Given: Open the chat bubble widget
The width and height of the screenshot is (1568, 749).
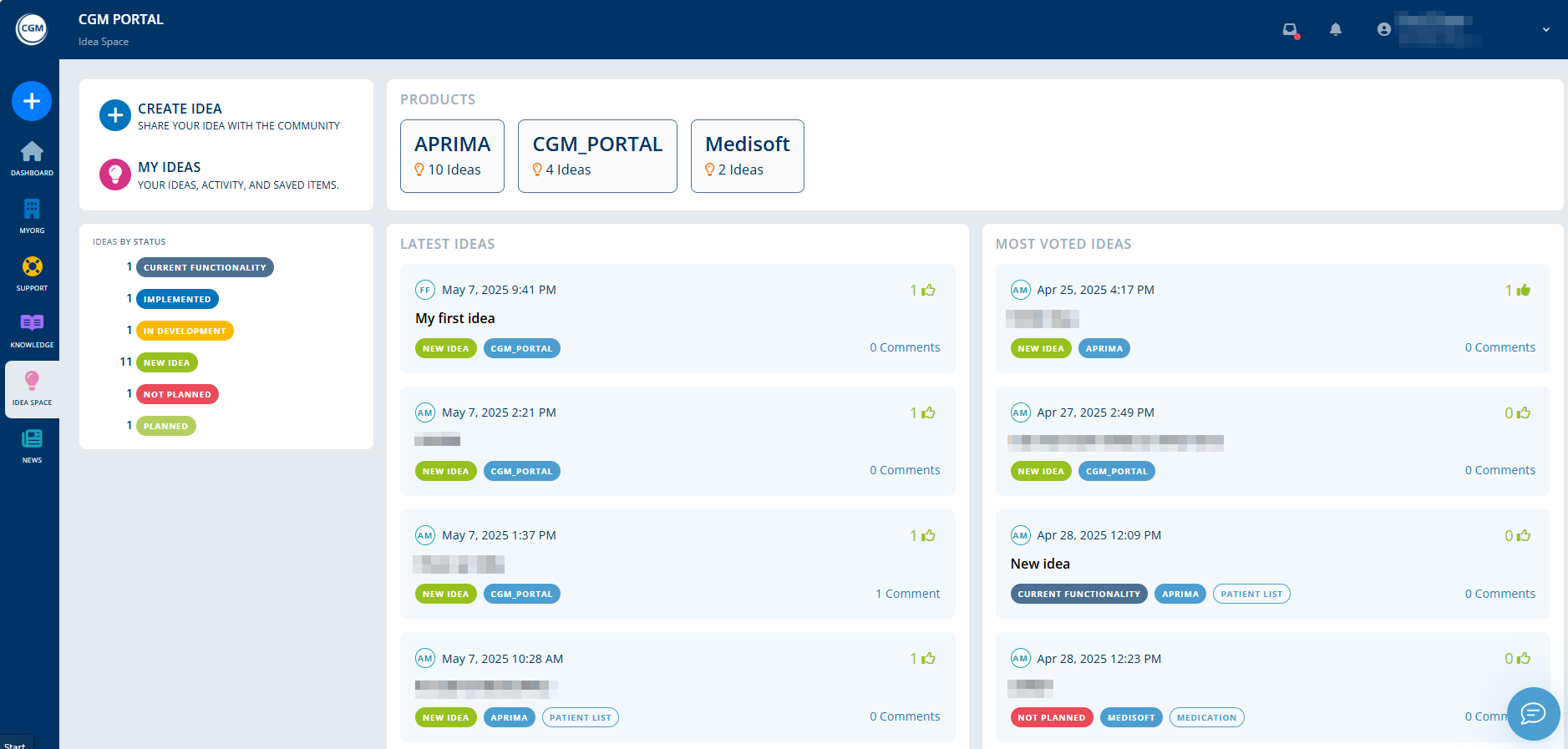Looking at the screenshot, I should click(1533, 713).
